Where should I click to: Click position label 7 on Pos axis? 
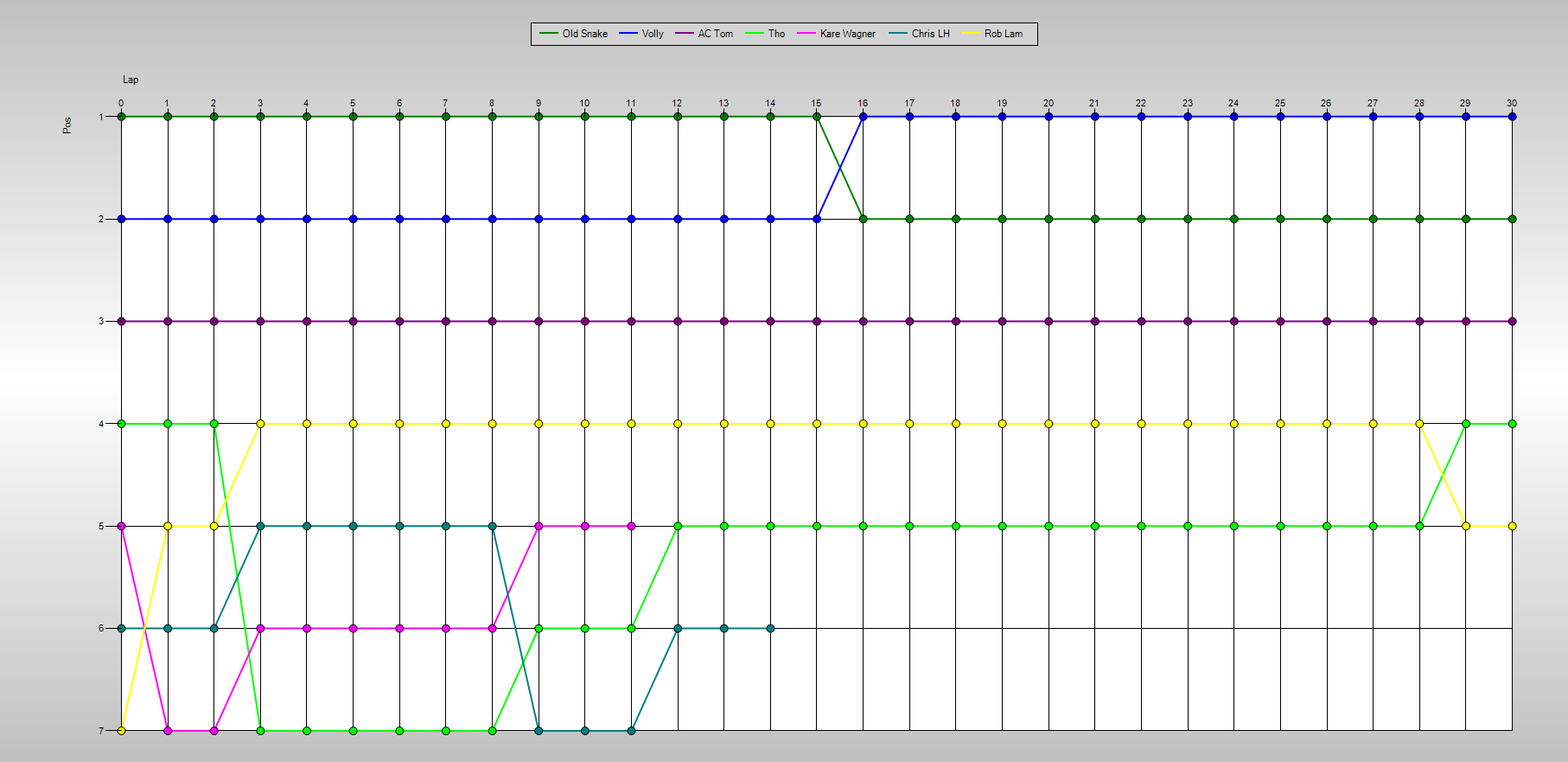coord(101,731)
